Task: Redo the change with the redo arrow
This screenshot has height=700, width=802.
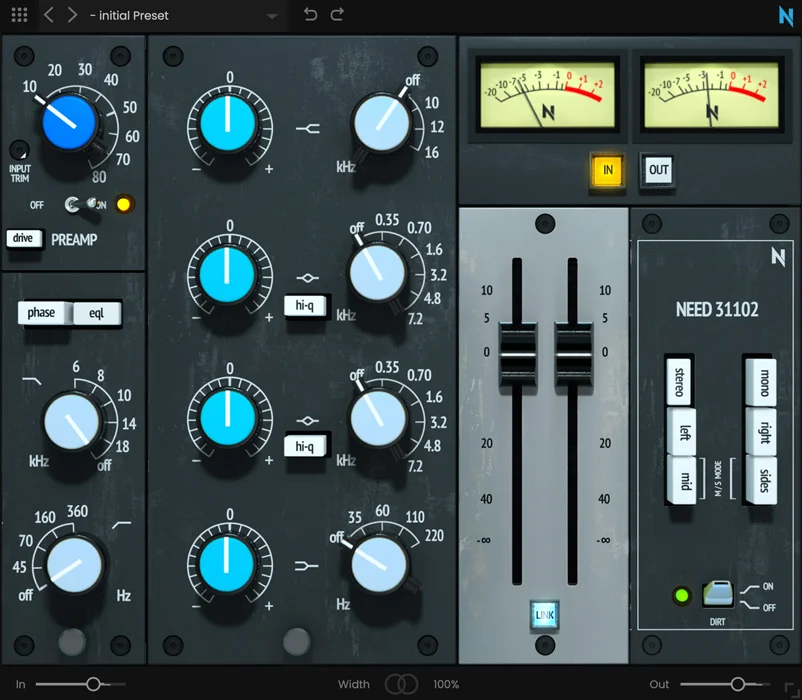Action: tap(336, 15)
